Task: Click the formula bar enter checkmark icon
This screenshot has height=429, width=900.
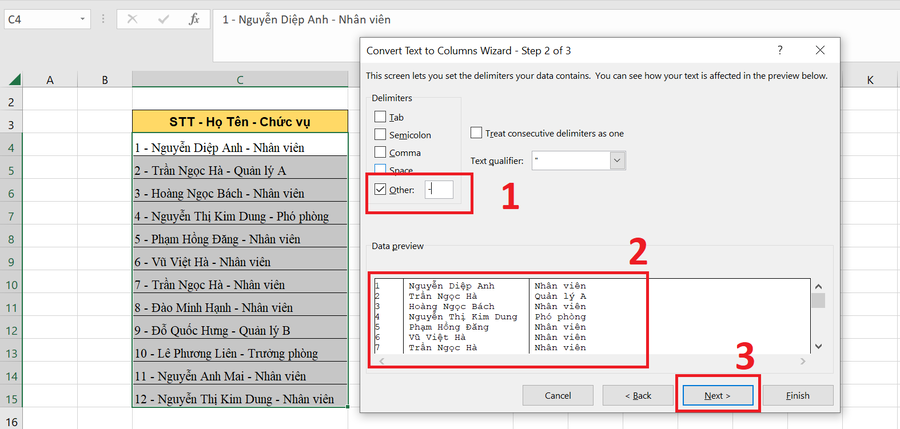Action: click(x=164, y=19)
